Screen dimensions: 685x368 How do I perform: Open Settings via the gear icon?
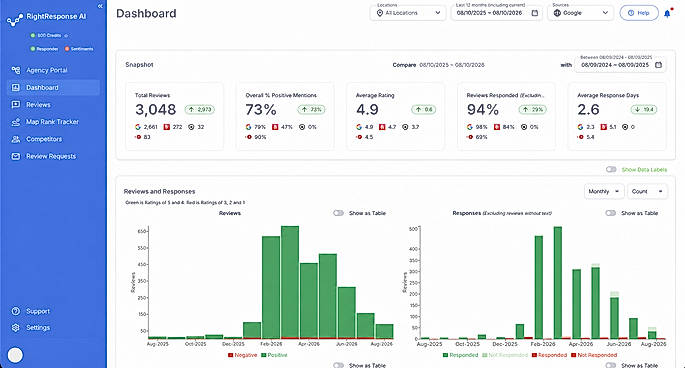coord(16,327)
